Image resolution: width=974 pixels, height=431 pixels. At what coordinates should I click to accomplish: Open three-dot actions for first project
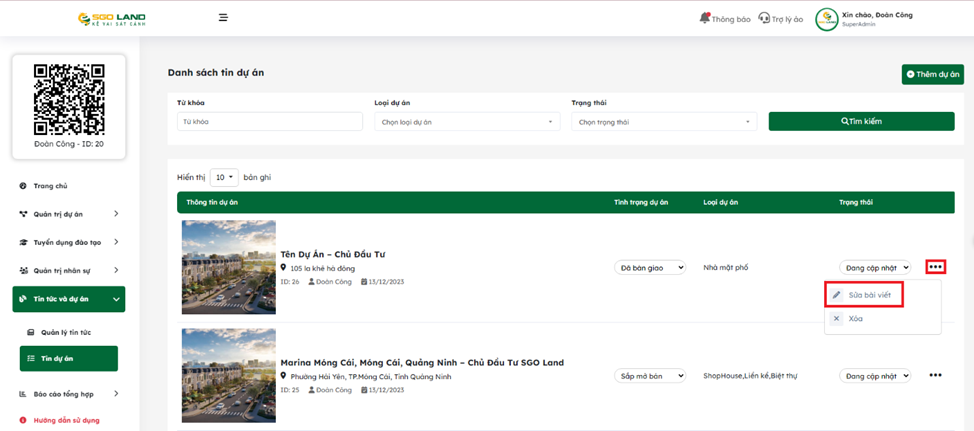click(x=935, y=267)
